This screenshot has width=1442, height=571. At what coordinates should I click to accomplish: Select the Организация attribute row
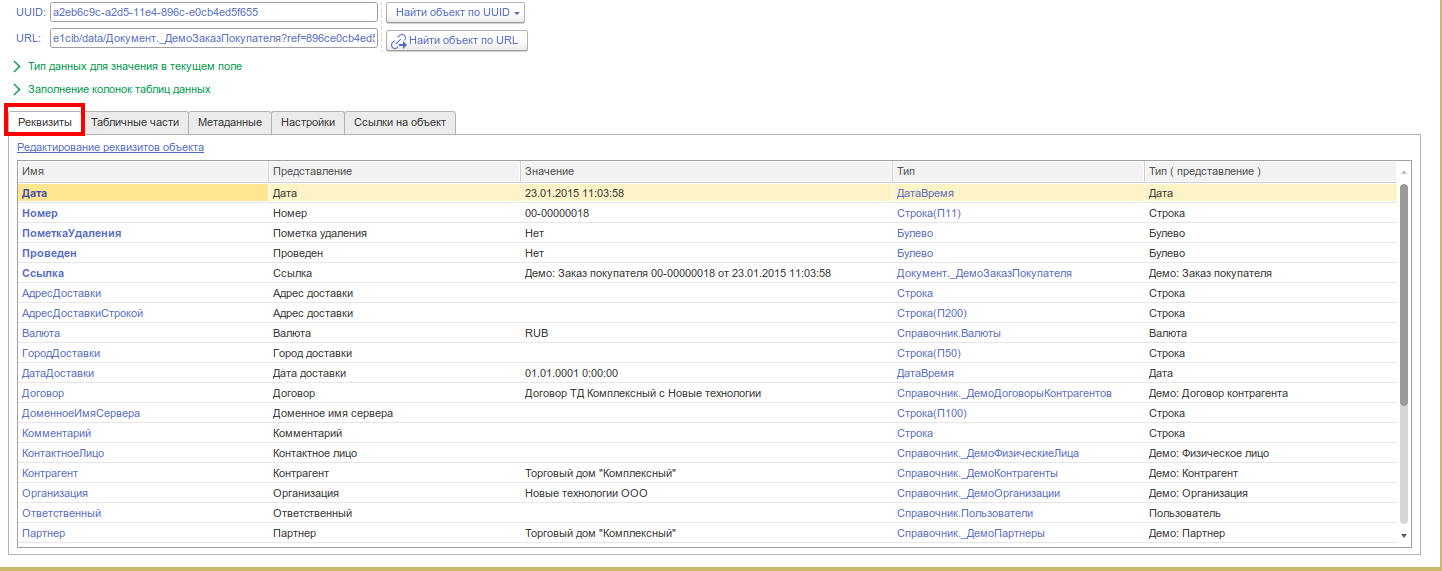[707, 493]
